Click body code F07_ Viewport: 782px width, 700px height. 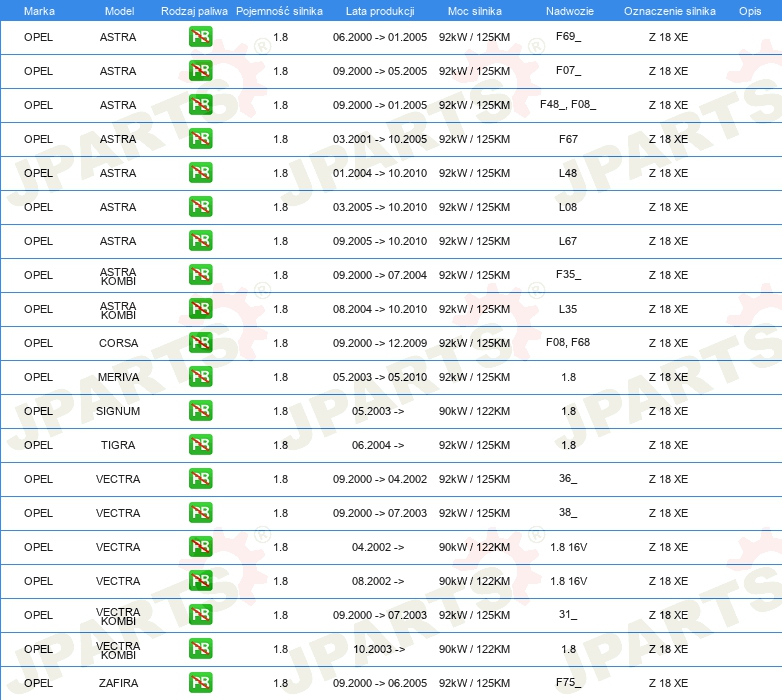coord(568,70)
